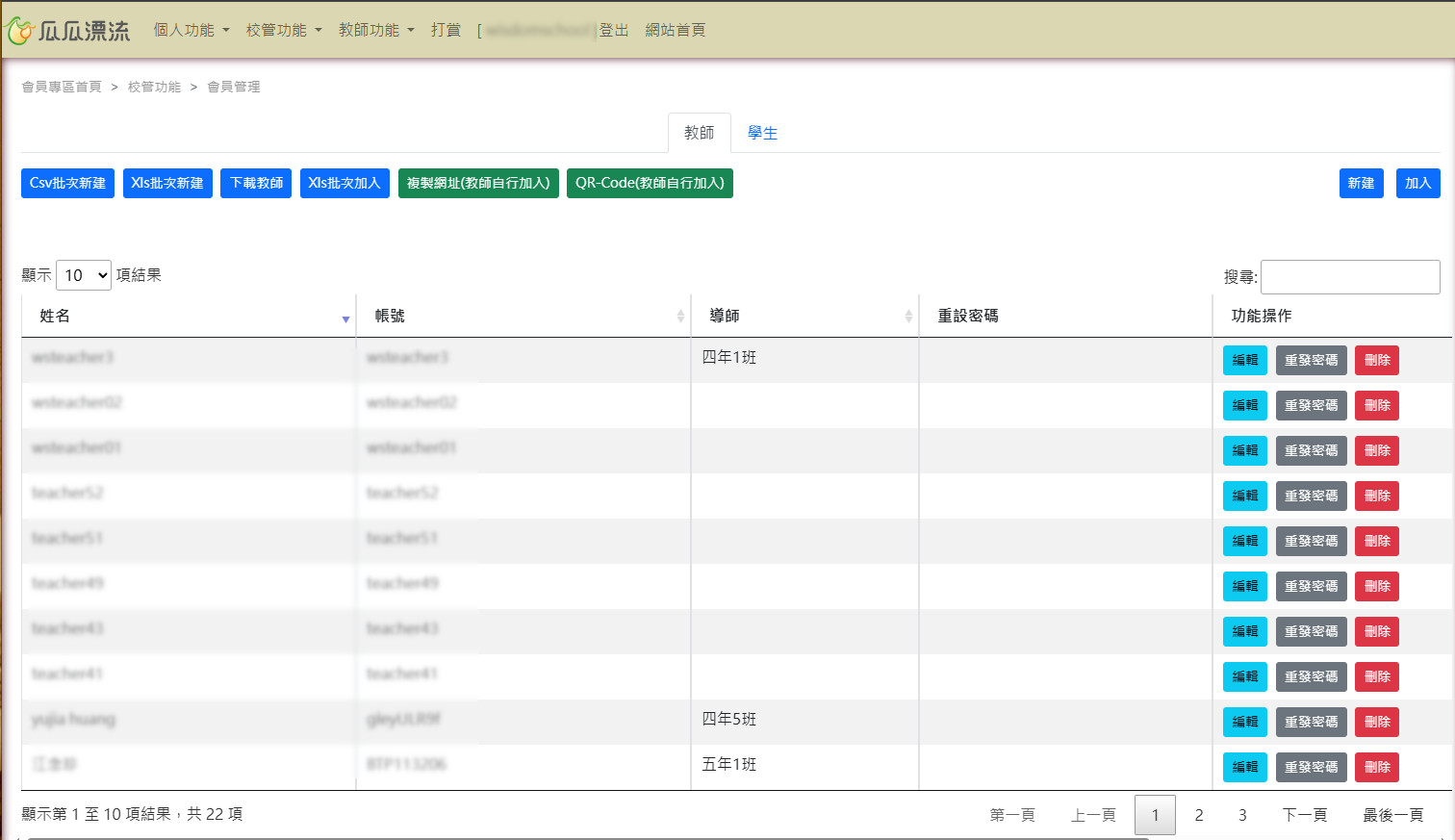
Task: Delete the teacher of 五年1班
Action: [1376, 767]
